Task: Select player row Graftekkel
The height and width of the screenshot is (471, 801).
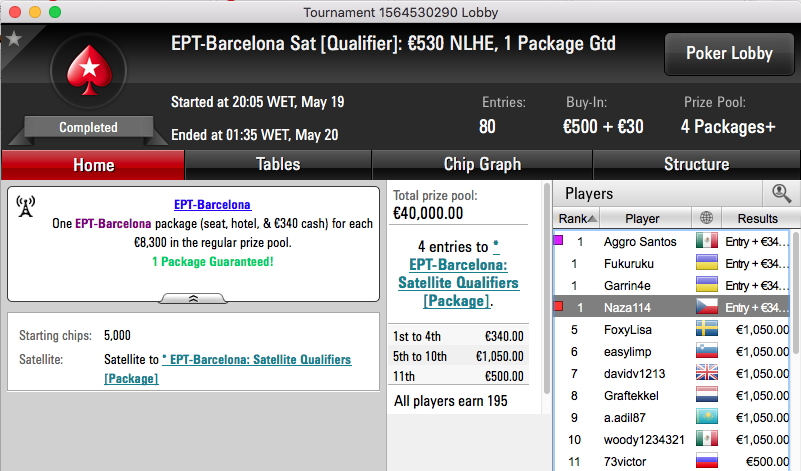Action: (672, 395)
